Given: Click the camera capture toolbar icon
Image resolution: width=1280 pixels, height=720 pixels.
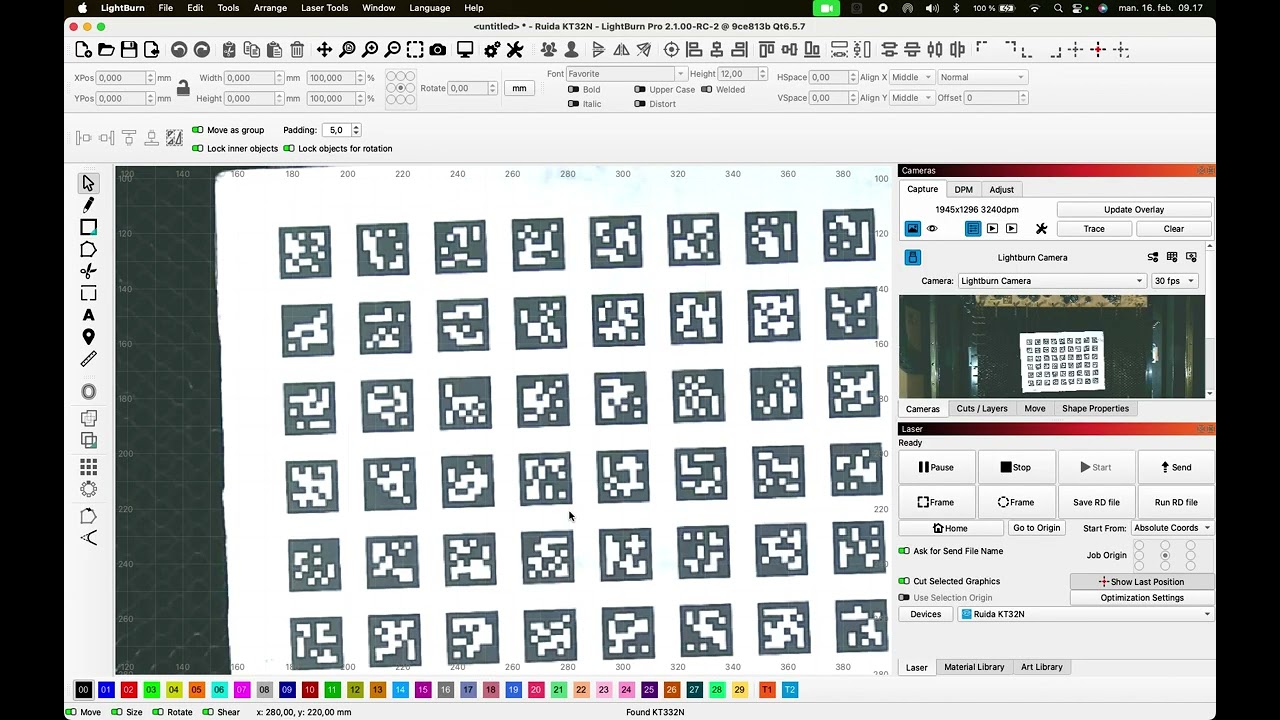Looking at the screenshot, I should click(x=438, y=50).
